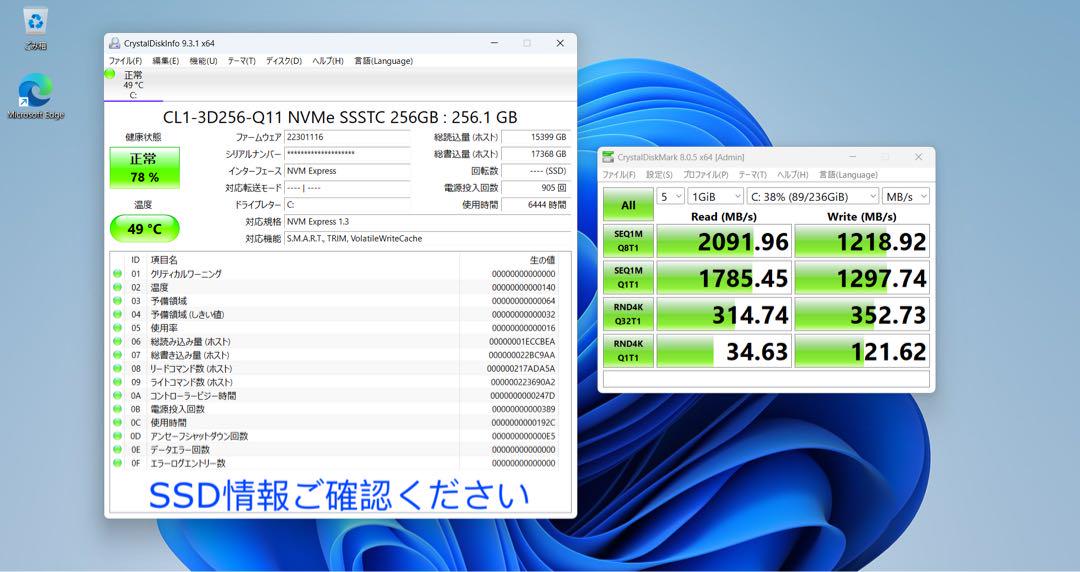1080x572 pixels.
Task: Open the Microsoft Edge desktop shortcut
Action: pyautogui.click(x=35, y=96)
